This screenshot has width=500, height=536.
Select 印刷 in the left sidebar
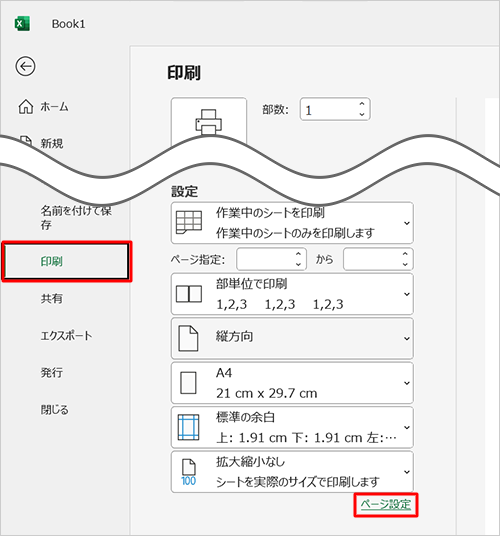click(66, 262)
